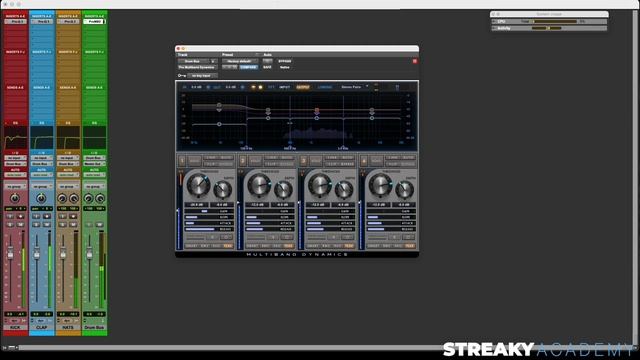Open the key input selector dropdown
Image resolution: width=640 pixels, height=360 pixels.
(x=202, y=76)
